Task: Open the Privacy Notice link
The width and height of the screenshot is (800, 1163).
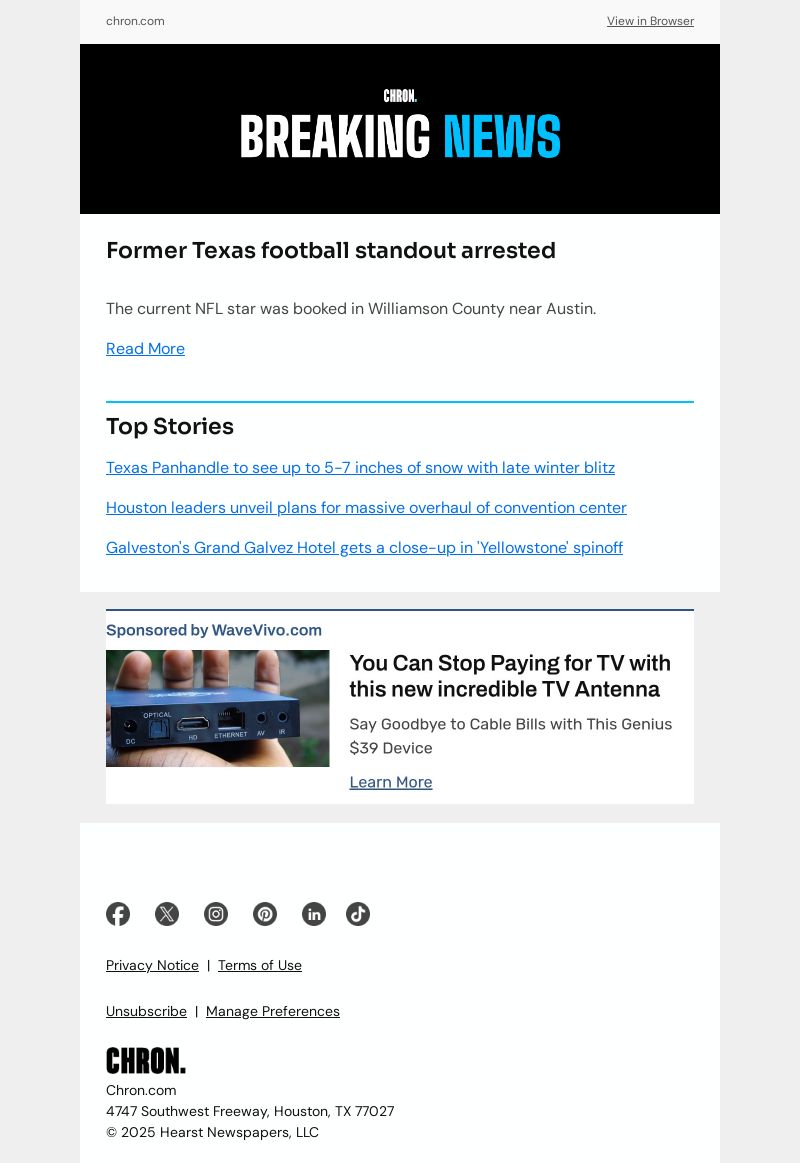Action: click(x=152, y=965)
